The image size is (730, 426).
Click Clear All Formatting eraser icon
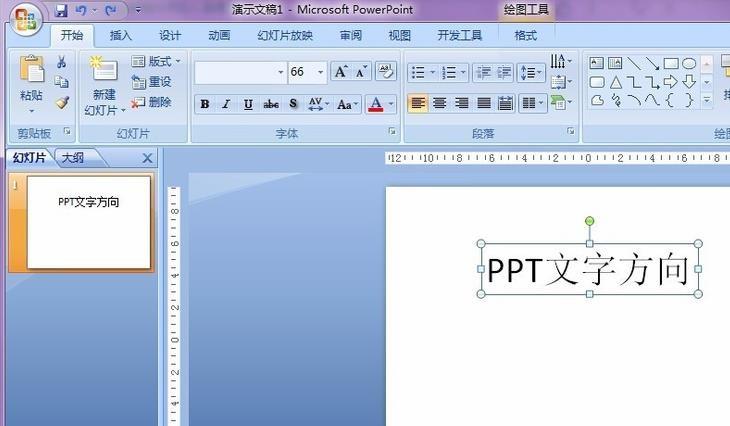click(386, 72)
